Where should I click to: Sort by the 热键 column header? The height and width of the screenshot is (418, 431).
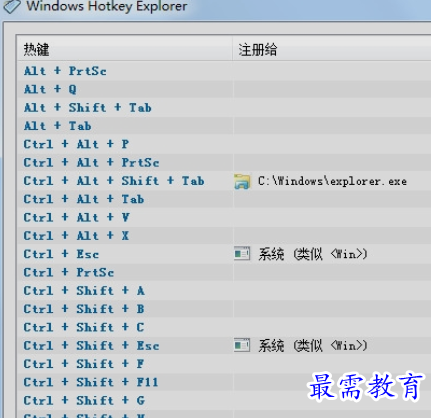(125, 49)
